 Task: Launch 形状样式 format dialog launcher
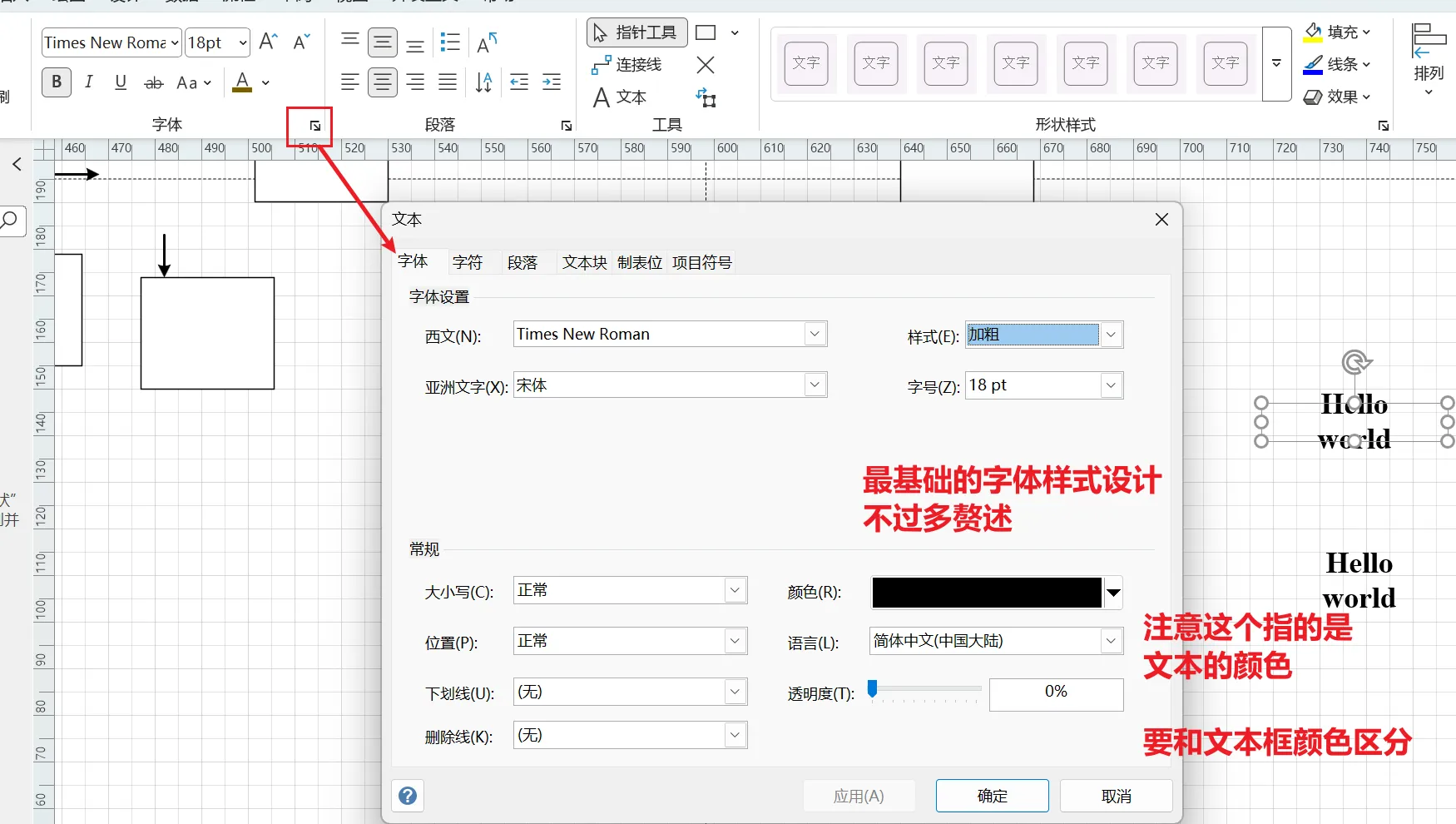pos(1384,126)
